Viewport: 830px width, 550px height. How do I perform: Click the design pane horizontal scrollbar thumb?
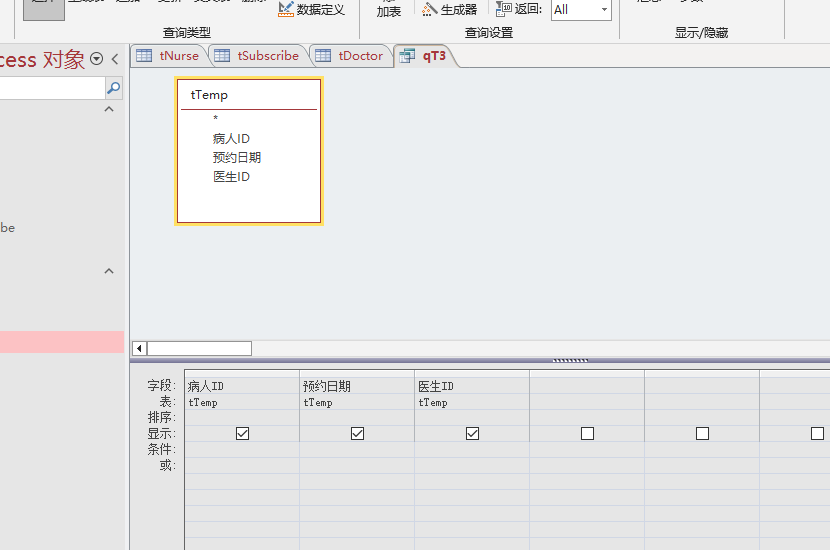(x=200, y=348)
